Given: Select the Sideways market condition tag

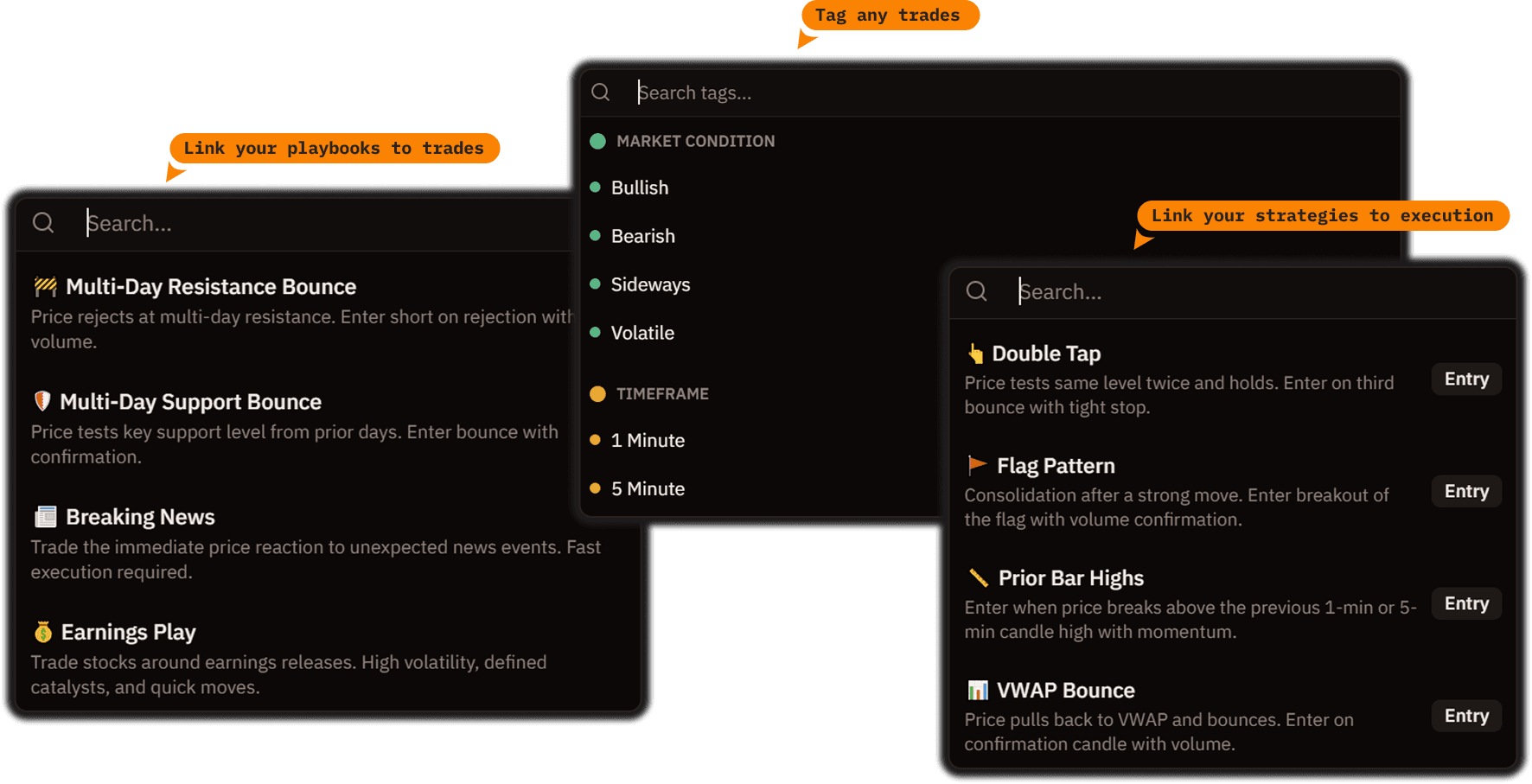Looking at the screenshot, I should pyautogui.click(x=650, y=284).
